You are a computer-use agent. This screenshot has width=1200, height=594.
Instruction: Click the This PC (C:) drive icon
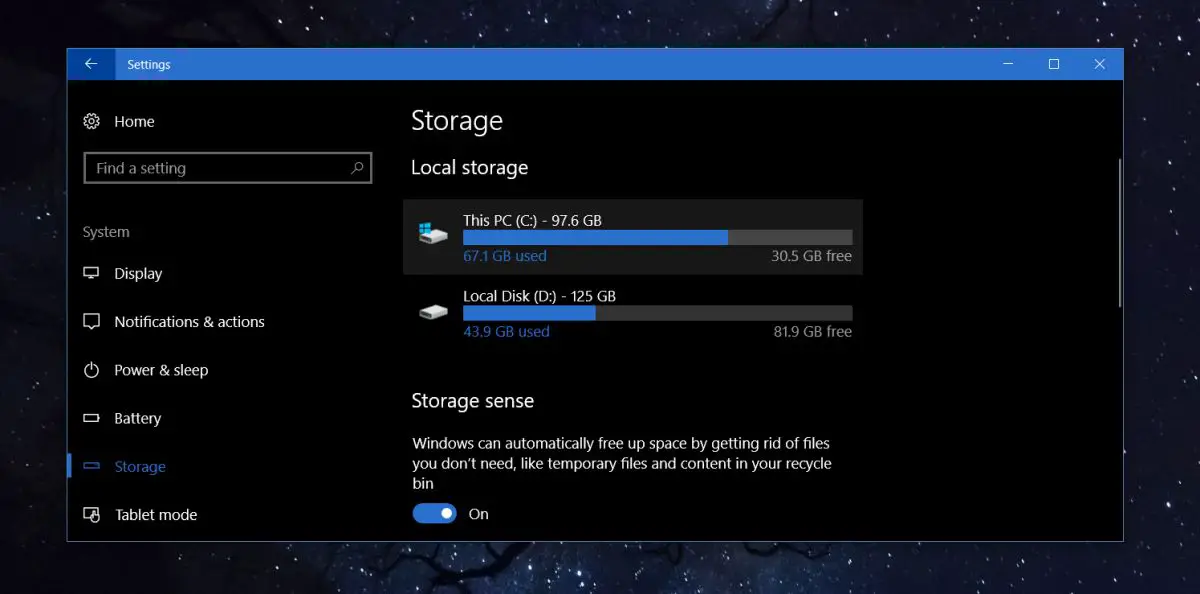(433, 233)
